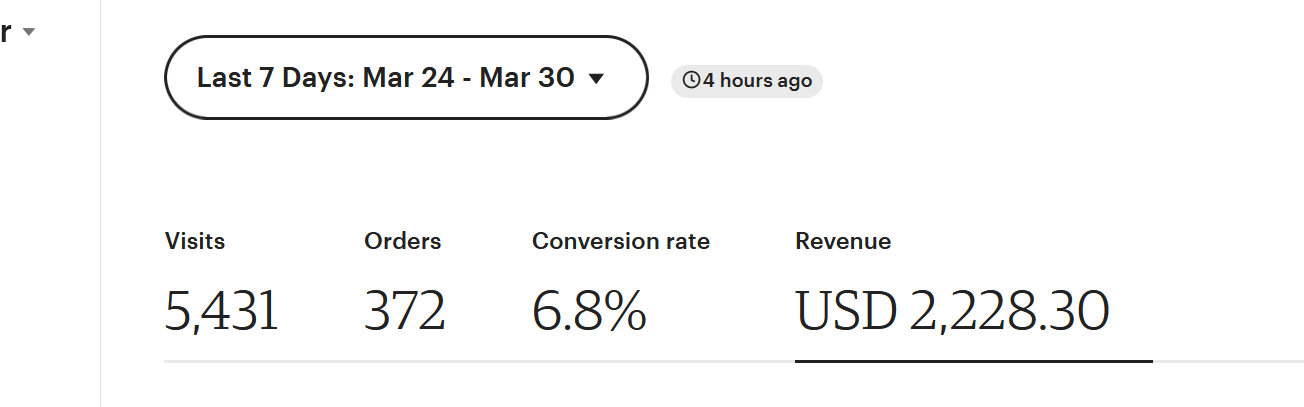Switch to the Conversion rate metric
The height and width of the screenshot is (407, 1304).
pos(621,241)
